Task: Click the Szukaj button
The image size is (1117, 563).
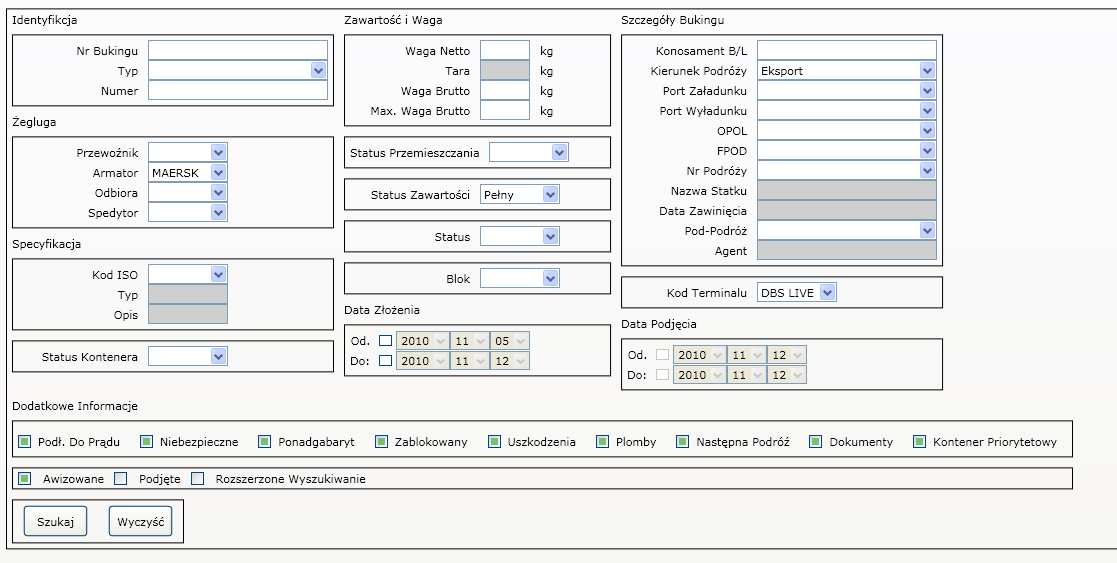Action: [x=56, y=522]
